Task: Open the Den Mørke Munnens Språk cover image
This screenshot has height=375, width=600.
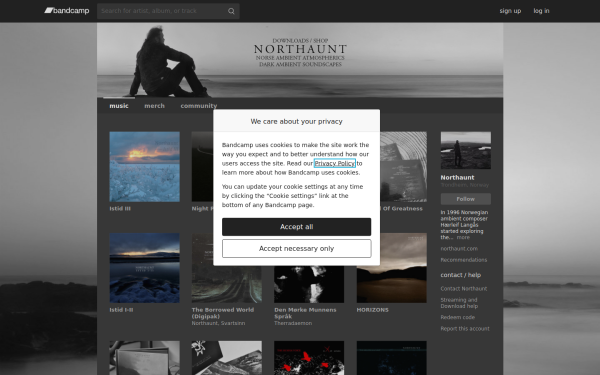Action: (309, 284)
